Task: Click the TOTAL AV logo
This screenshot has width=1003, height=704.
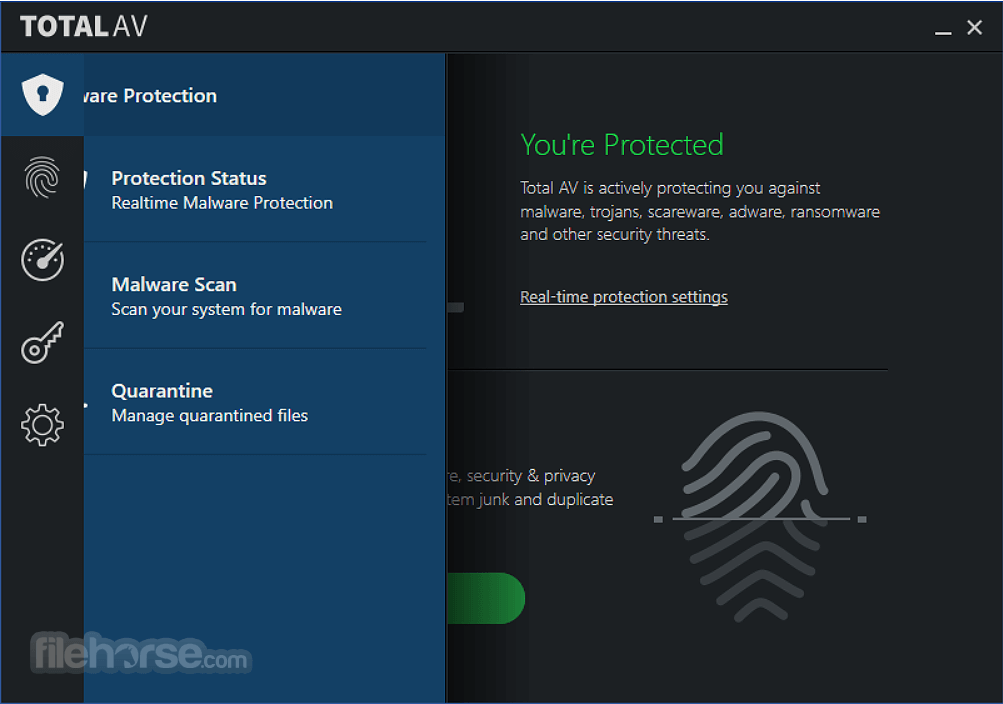Action: (84, 26)
